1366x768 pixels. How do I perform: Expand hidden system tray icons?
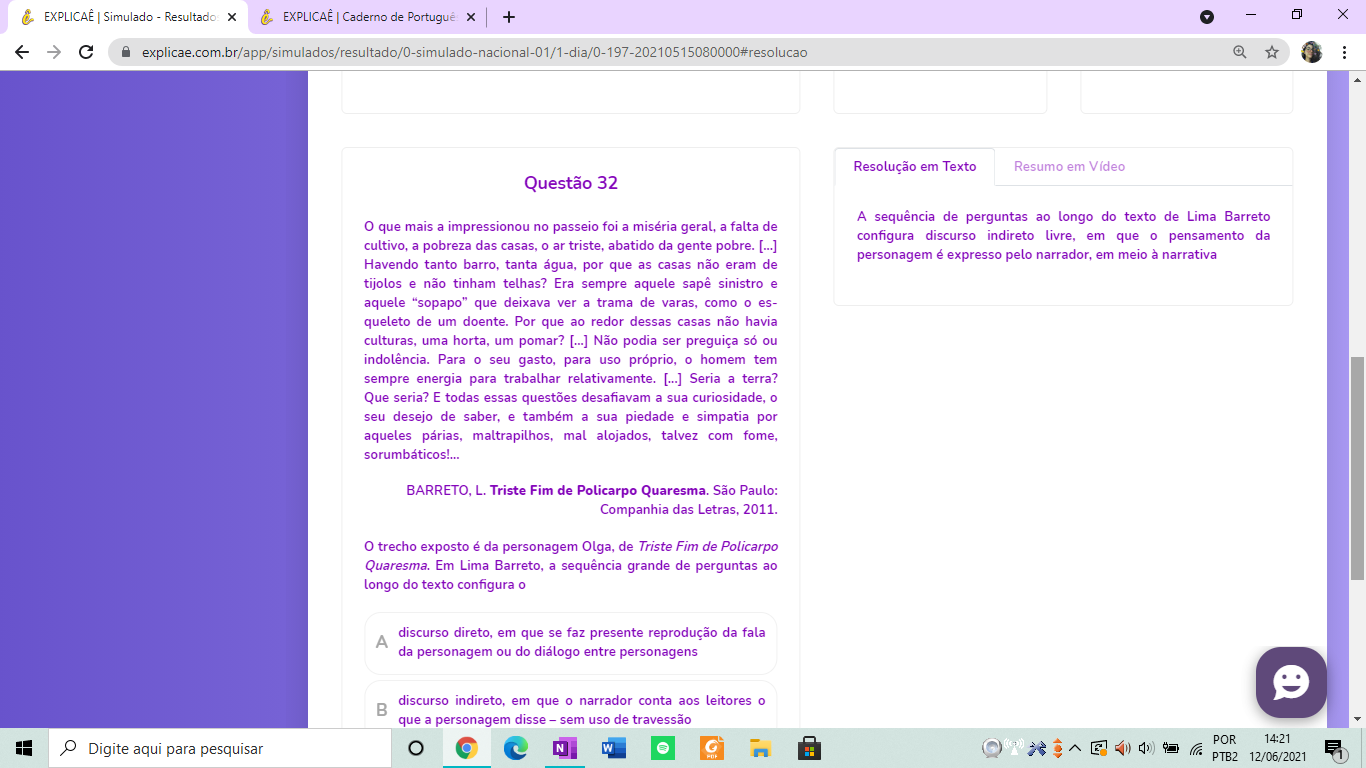(x=1076, y=748)
